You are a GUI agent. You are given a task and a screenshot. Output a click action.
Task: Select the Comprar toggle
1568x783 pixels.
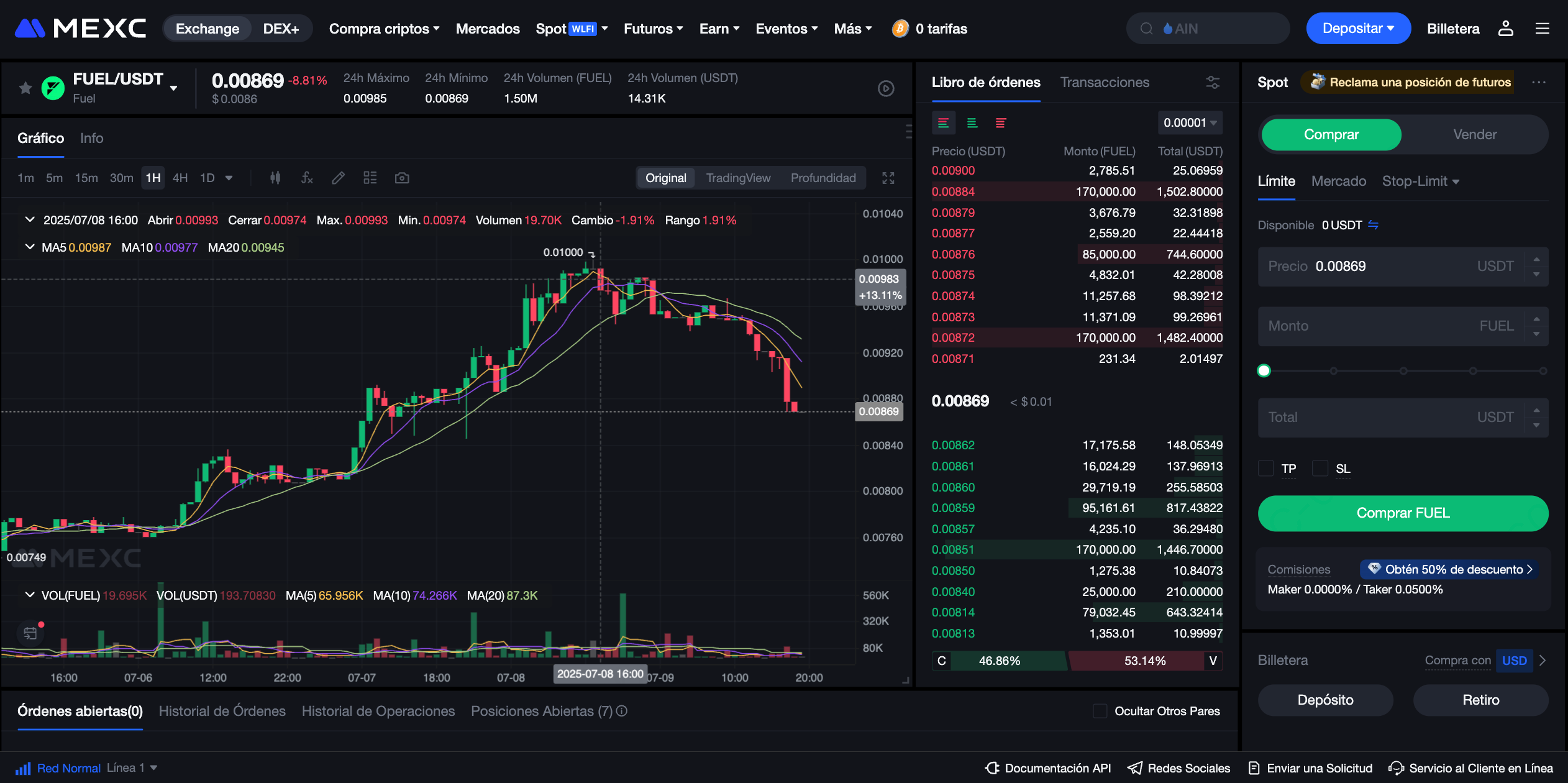[x=1331, y=135]
